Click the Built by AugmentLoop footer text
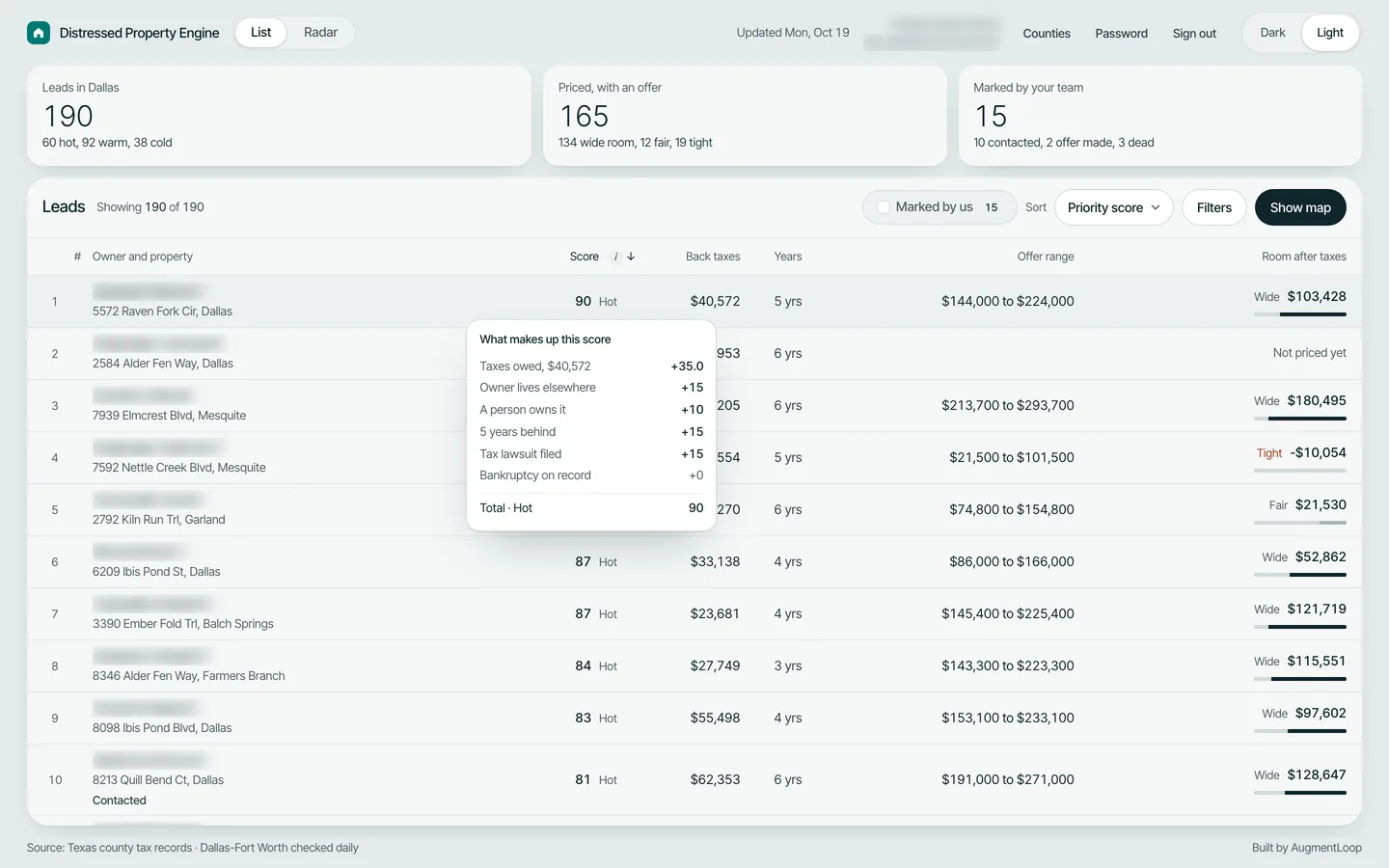 tap(1306, 848)
